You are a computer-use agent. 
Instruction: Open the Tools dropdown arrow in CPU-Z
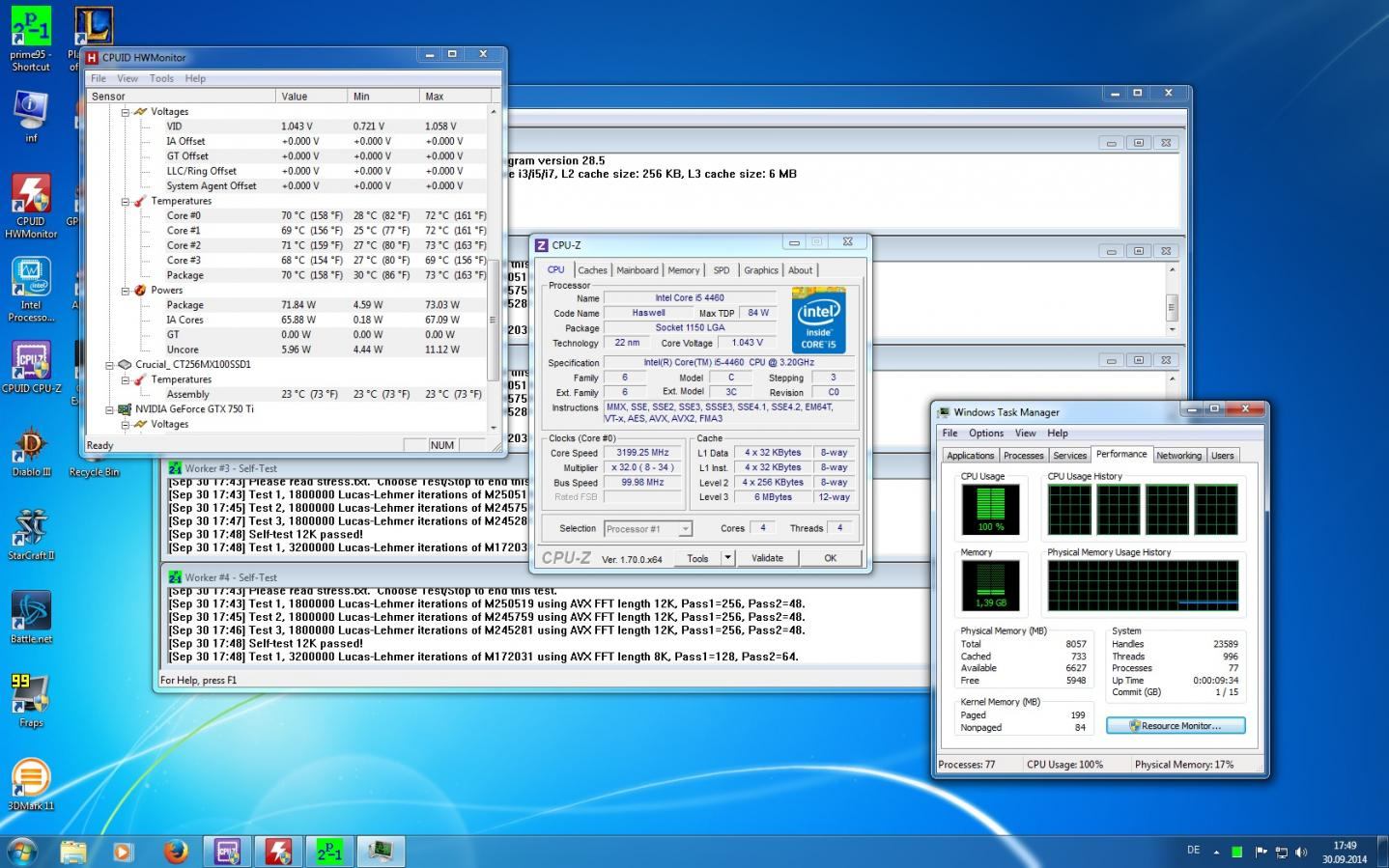[x=728, y=558]
